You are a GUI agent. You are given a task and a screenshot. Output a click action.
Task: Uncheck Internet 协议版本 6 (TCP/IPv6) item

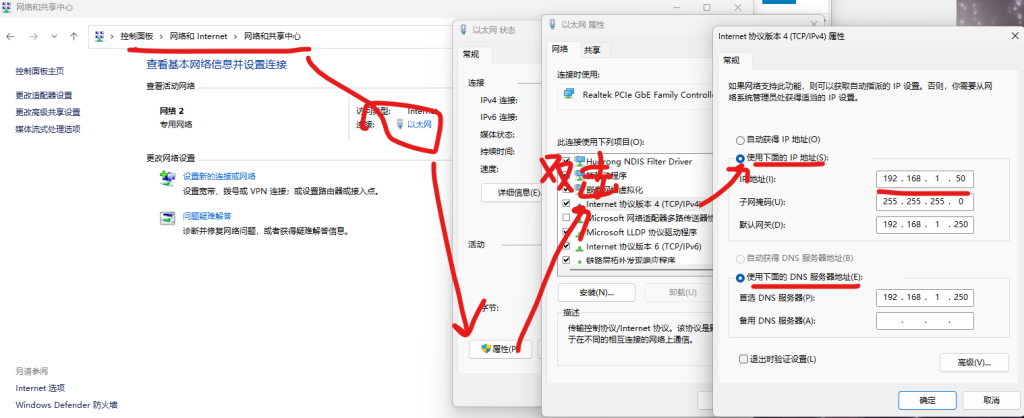pyautogui.click(x=566, y=246)
